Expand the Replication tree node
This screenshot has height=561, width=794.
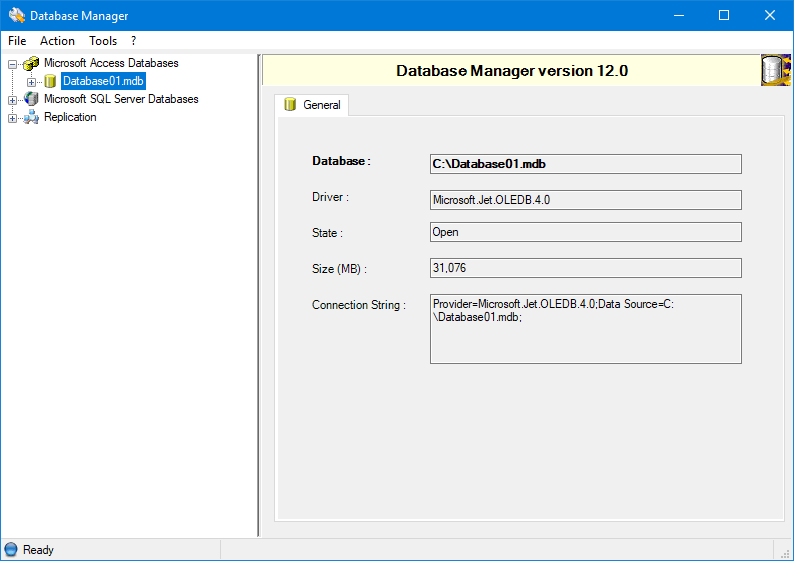[12, 117]
